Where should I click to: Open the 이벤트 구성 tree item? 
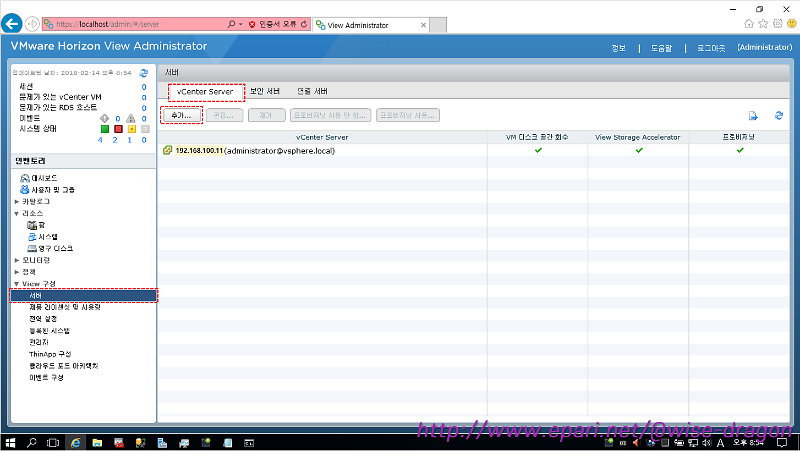point(46,378)
